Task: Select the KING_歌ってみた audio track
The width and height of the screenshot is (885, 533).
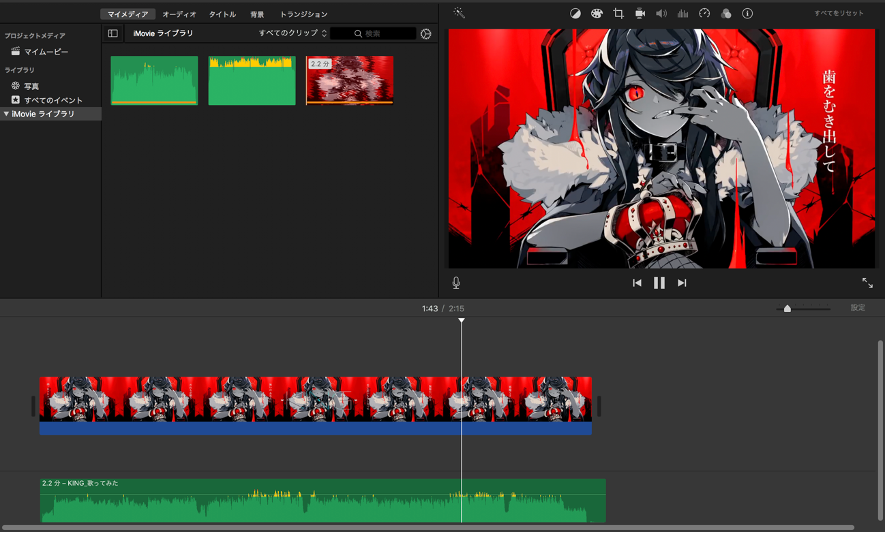Action: (x=323, y=501)
